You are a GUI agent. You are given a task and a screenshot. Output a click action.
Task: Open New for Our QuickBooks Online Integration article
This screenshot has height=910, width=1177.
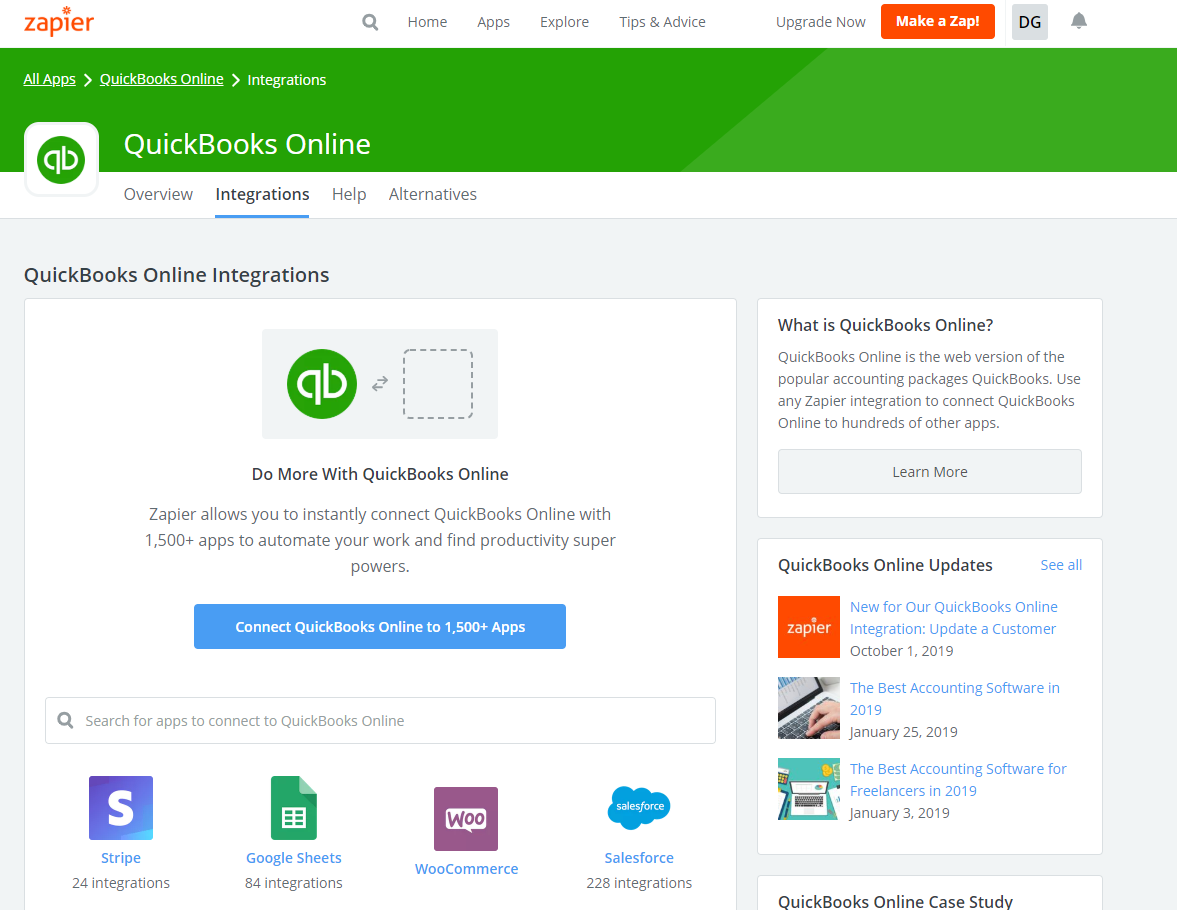pyautogui.click(x=953, y=617)
